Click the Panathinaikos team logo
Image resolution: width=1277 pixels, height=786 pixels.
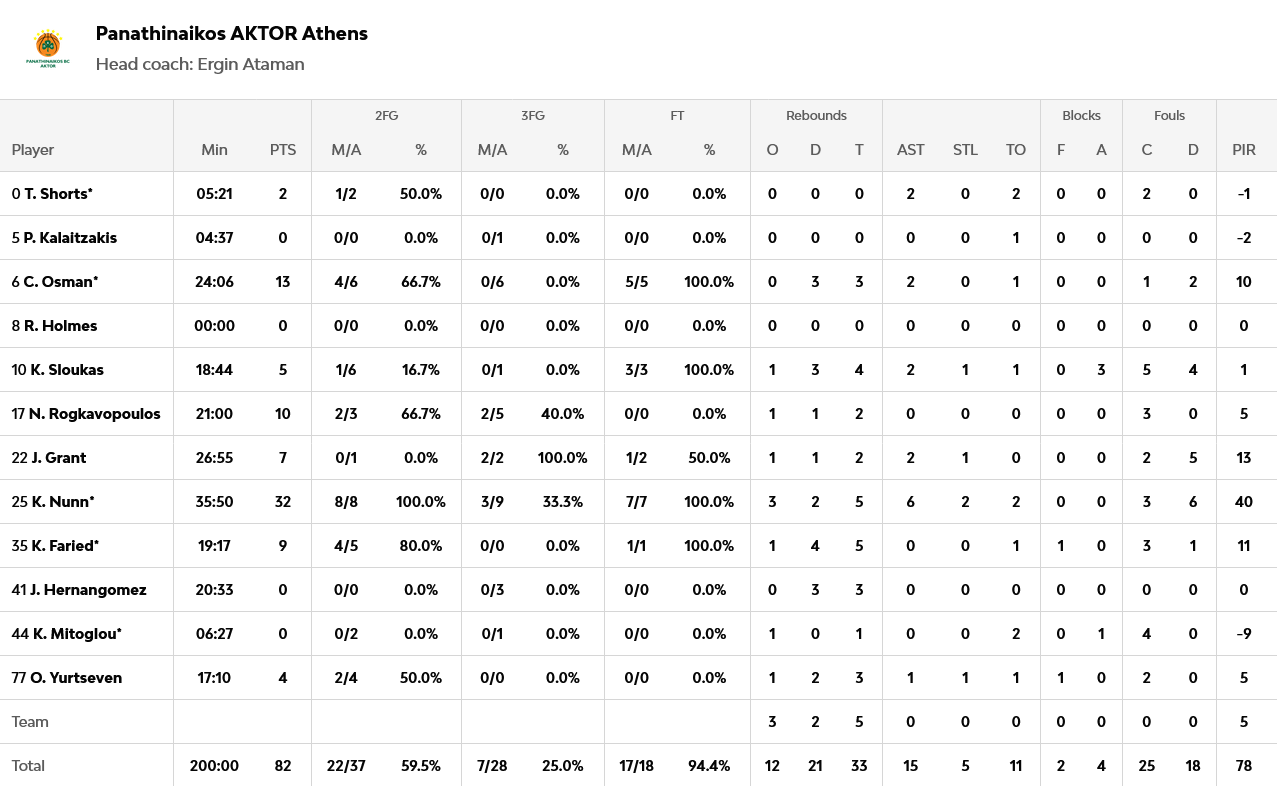[x=47, y=48]
